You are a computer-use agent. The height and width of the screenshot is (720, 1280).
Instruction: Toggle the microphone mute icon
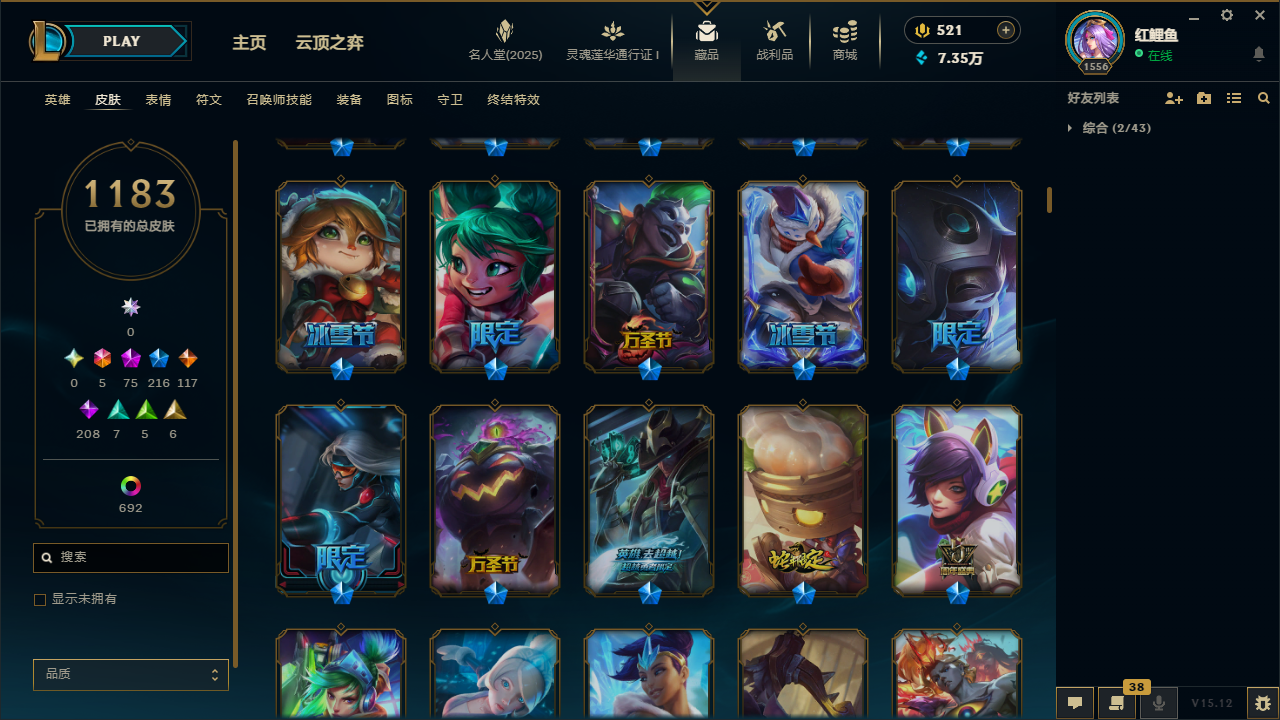click(x=1159, y=703)
